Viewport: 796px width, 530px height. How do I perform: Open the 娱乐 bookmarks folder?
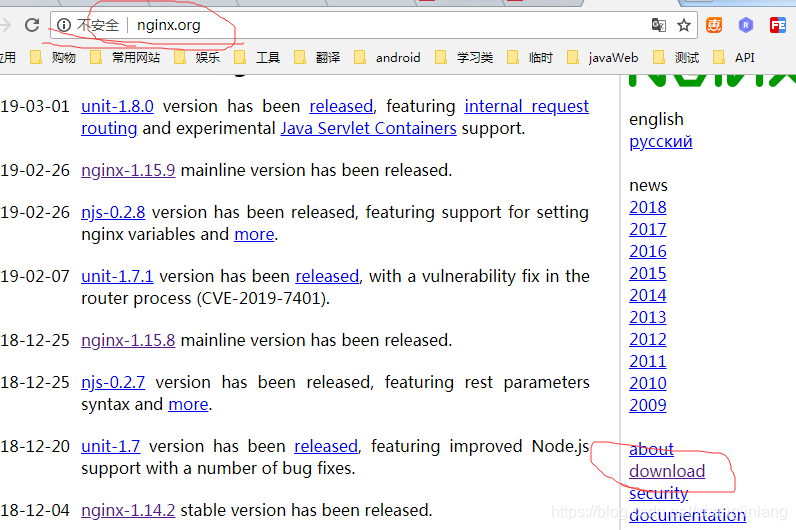click(x=197, y=57)
